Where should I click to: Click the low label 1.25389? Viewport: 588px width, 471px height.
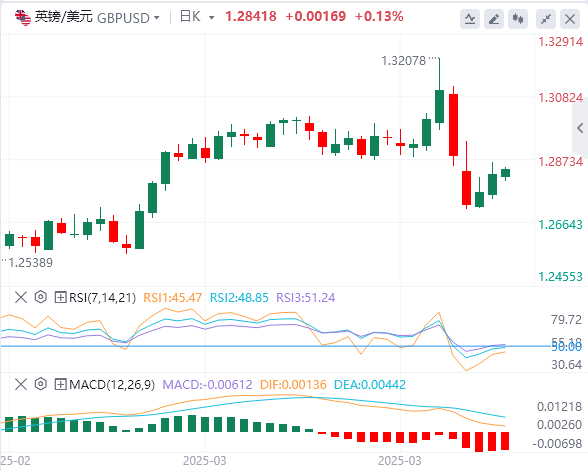[x=30, y=262]
